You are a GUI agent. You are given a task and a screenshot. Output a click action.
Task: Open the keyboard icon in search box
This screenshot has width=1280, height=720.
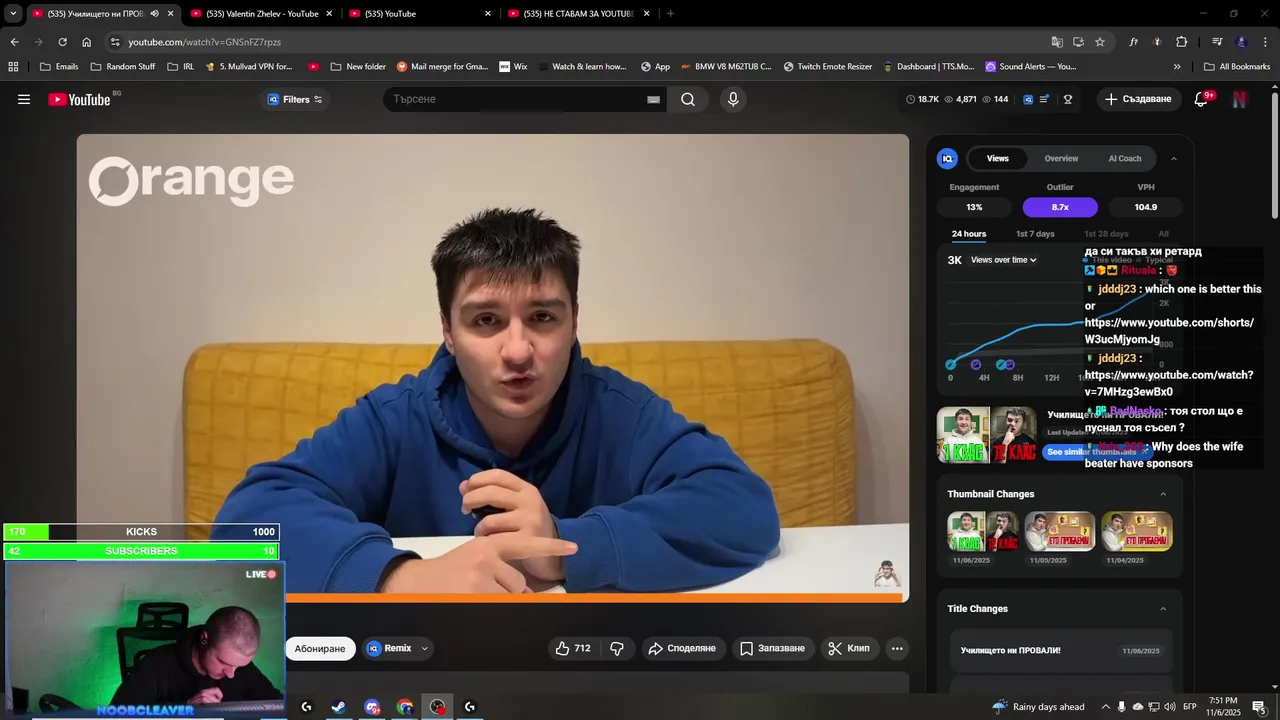(653, 99)
